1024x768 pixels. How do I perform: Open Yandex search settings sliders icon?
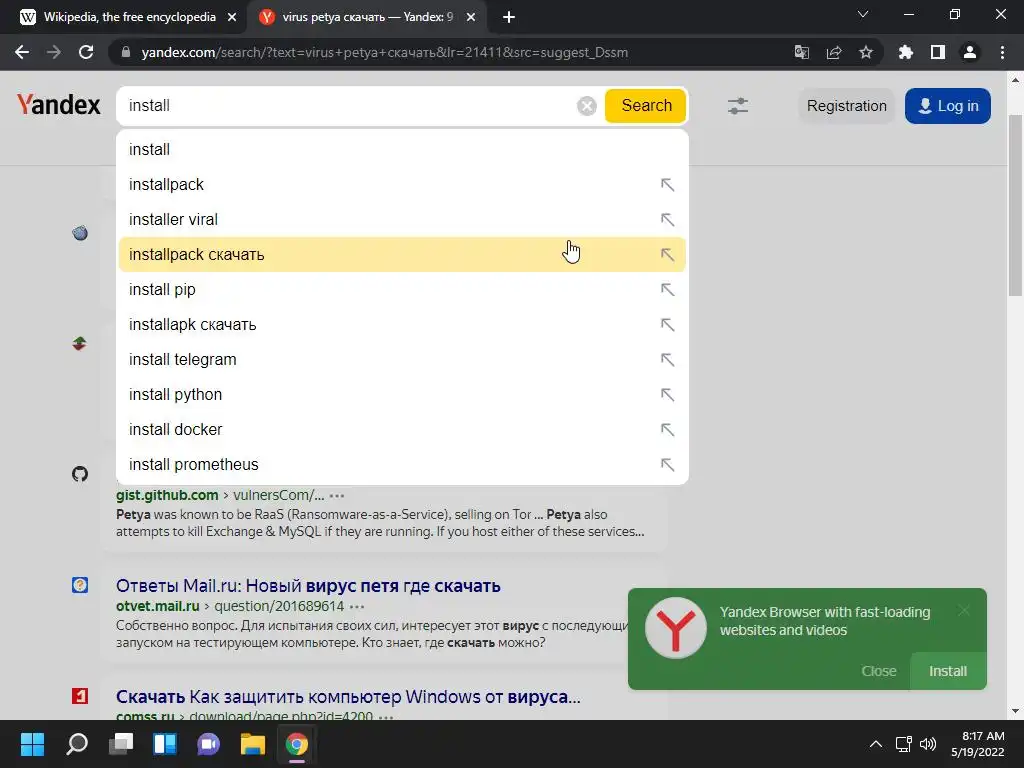(738, 106)
